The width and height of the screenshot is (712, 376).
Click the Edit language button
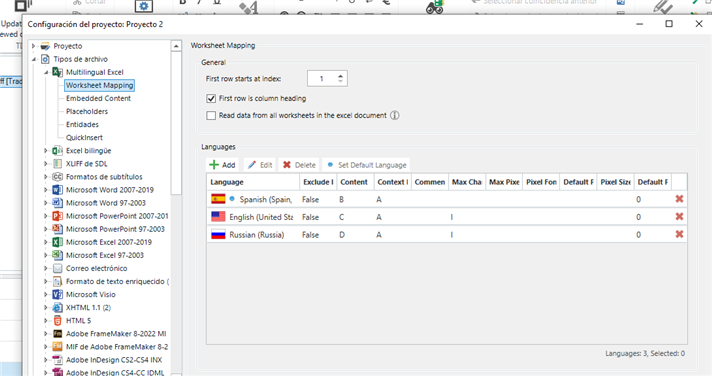(260, 165)
